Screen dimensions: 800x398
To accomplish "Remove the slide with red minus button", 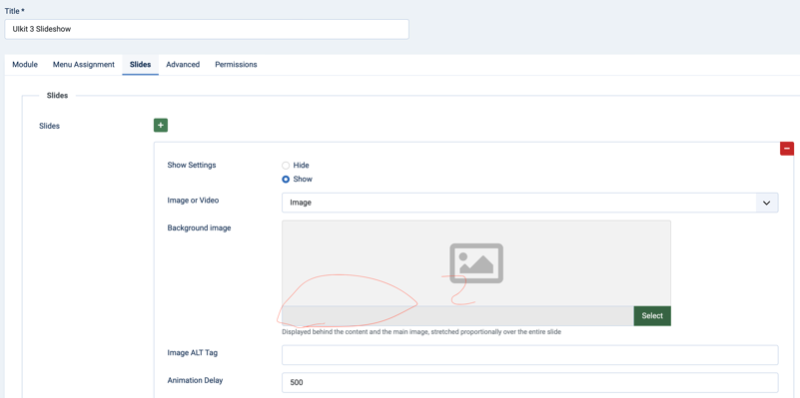I will point(787,148).
